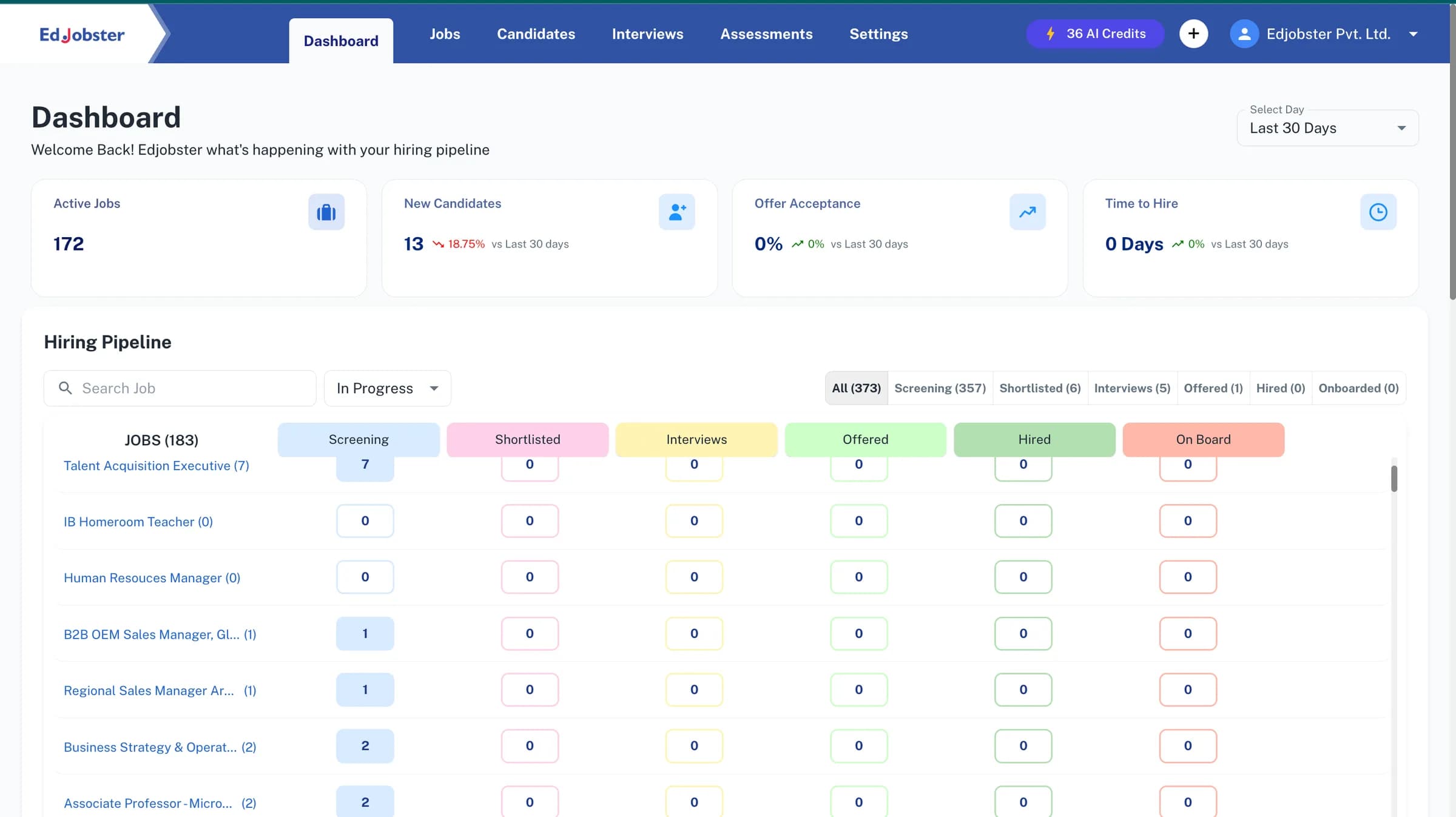
Task: Select the Interviews (5) filter tab
Action: 1133,388
